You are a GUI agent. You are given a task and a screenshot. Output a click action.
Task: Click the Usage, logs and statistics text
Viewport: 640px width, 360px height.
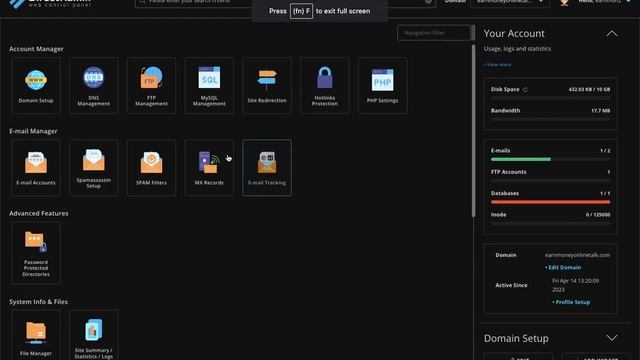coord(517,49)
